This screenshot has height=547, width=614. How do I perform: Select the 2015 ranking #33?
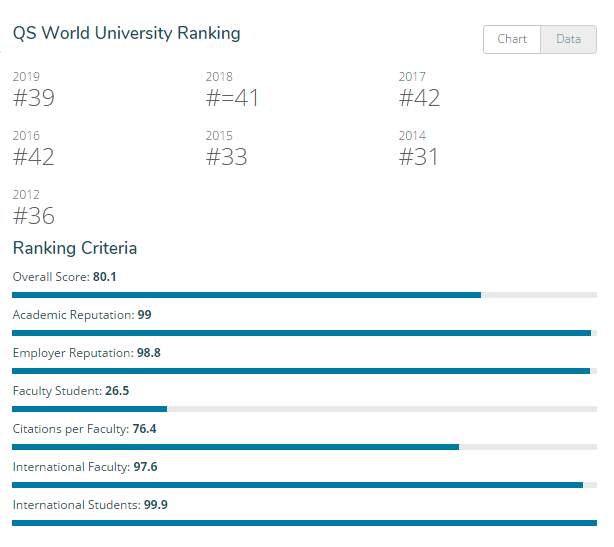(227, 157)
